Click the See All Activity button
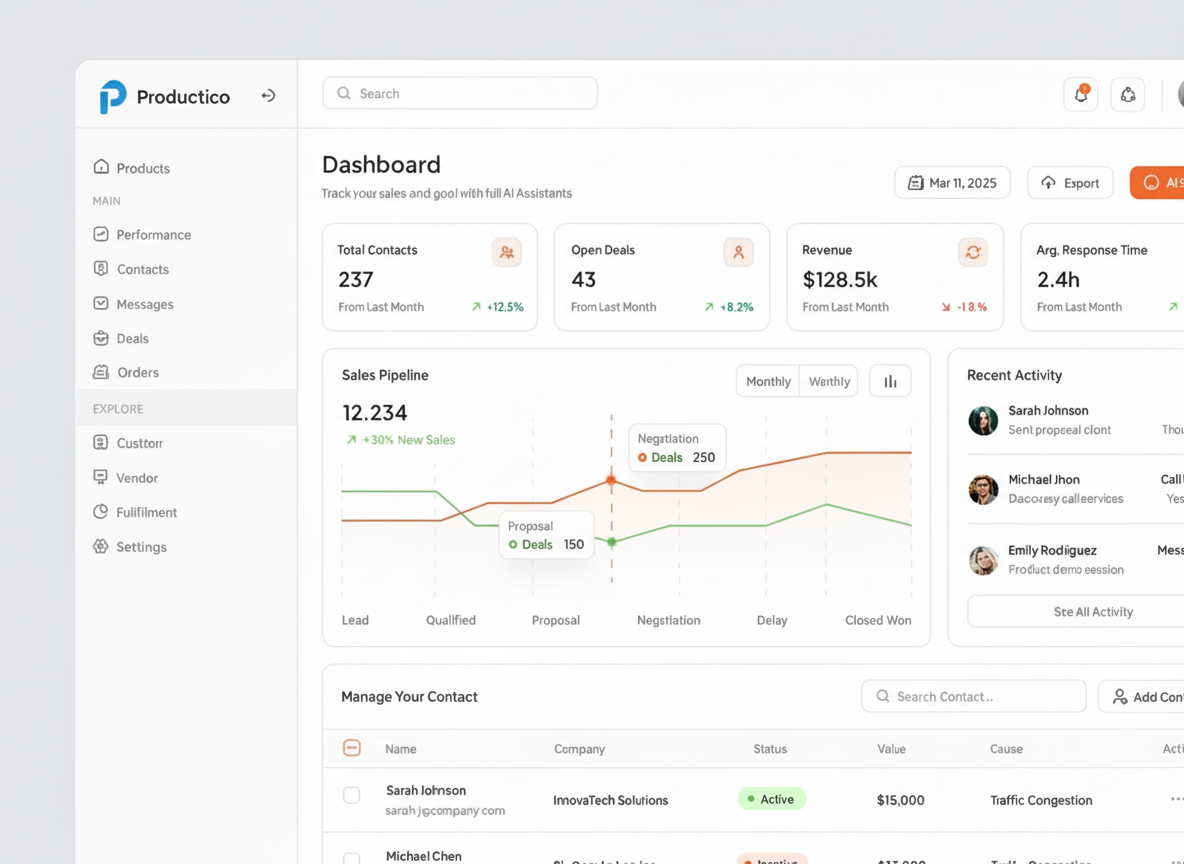The width and height of the screenshot is (1184, 864). (x=1092, y=612)
